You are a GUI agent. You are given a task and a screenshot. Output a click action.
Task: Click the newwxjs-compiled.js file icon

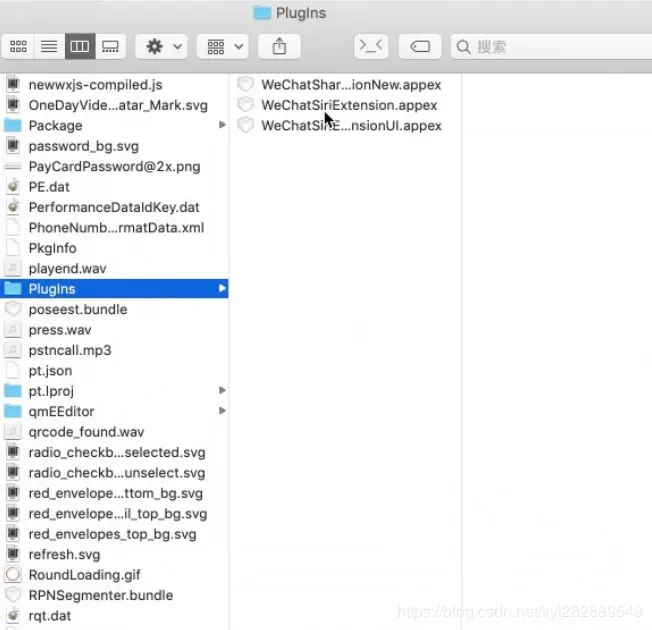[x=13, y=84]
